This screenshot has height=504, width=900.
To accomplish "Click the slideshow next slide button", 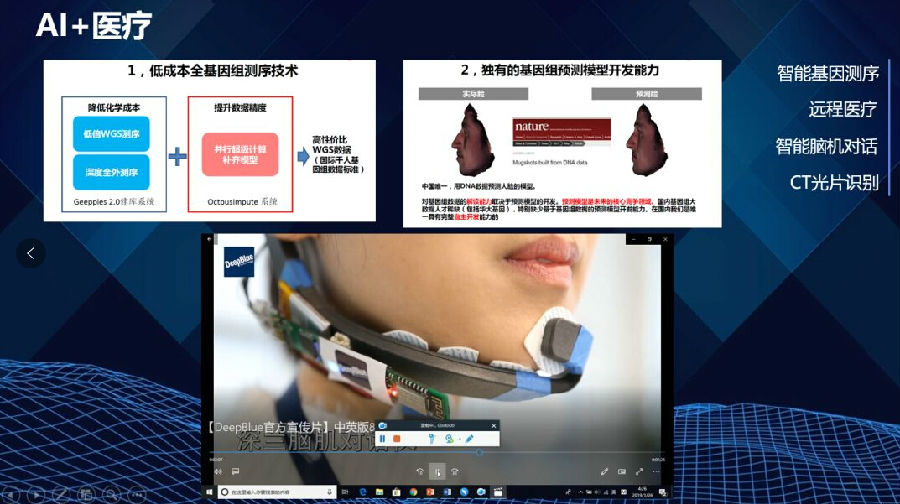I will pyautogui.click(x=36, y=494).
